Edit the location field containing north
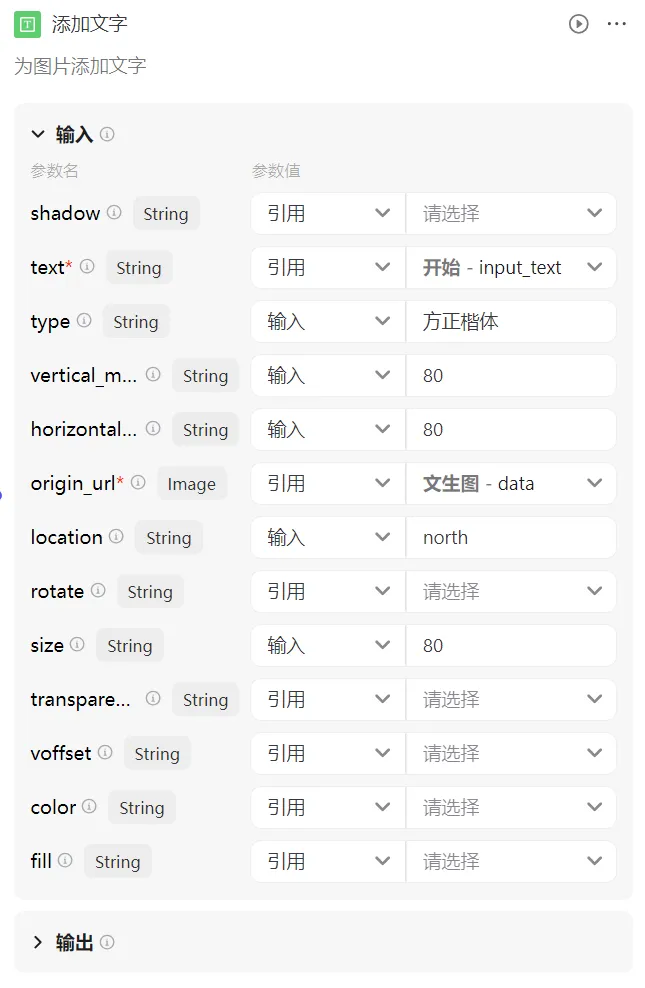This screenshot has width=645, height=988. tap(511, 537)
